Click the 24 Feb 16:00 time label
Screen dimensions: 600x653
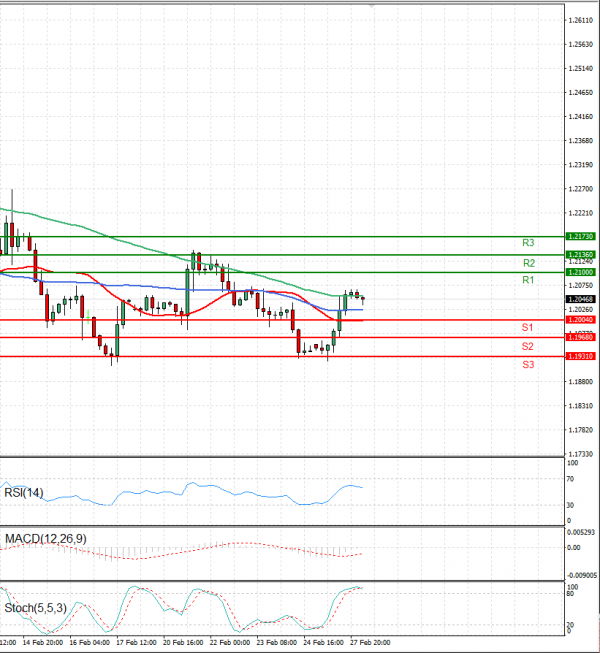[324, 643]
